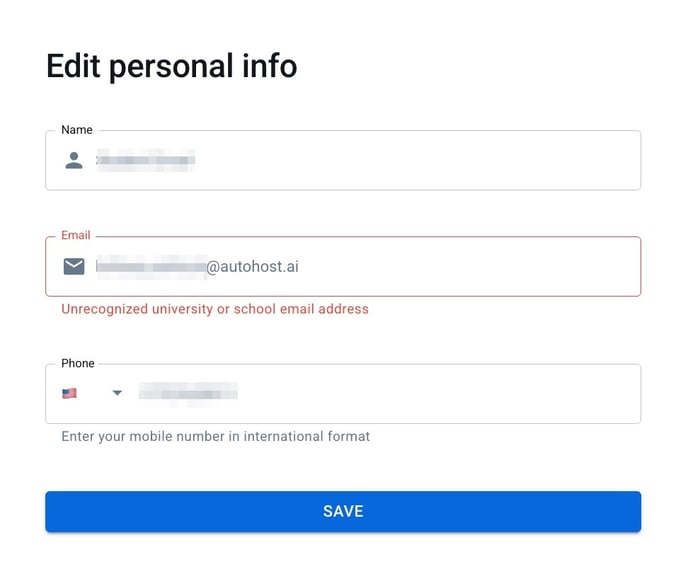Click the person icon in Name field

(x=74, y=160)
